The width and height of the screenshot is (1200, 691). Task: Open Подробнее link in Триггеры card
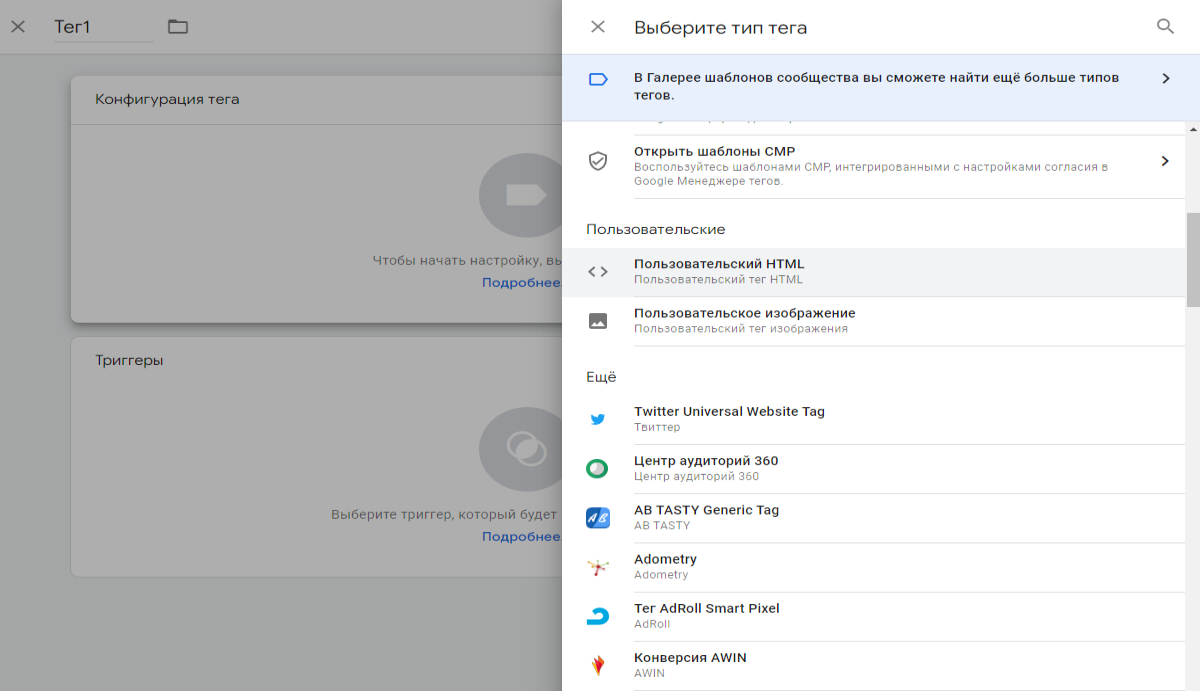coord(521,537)
